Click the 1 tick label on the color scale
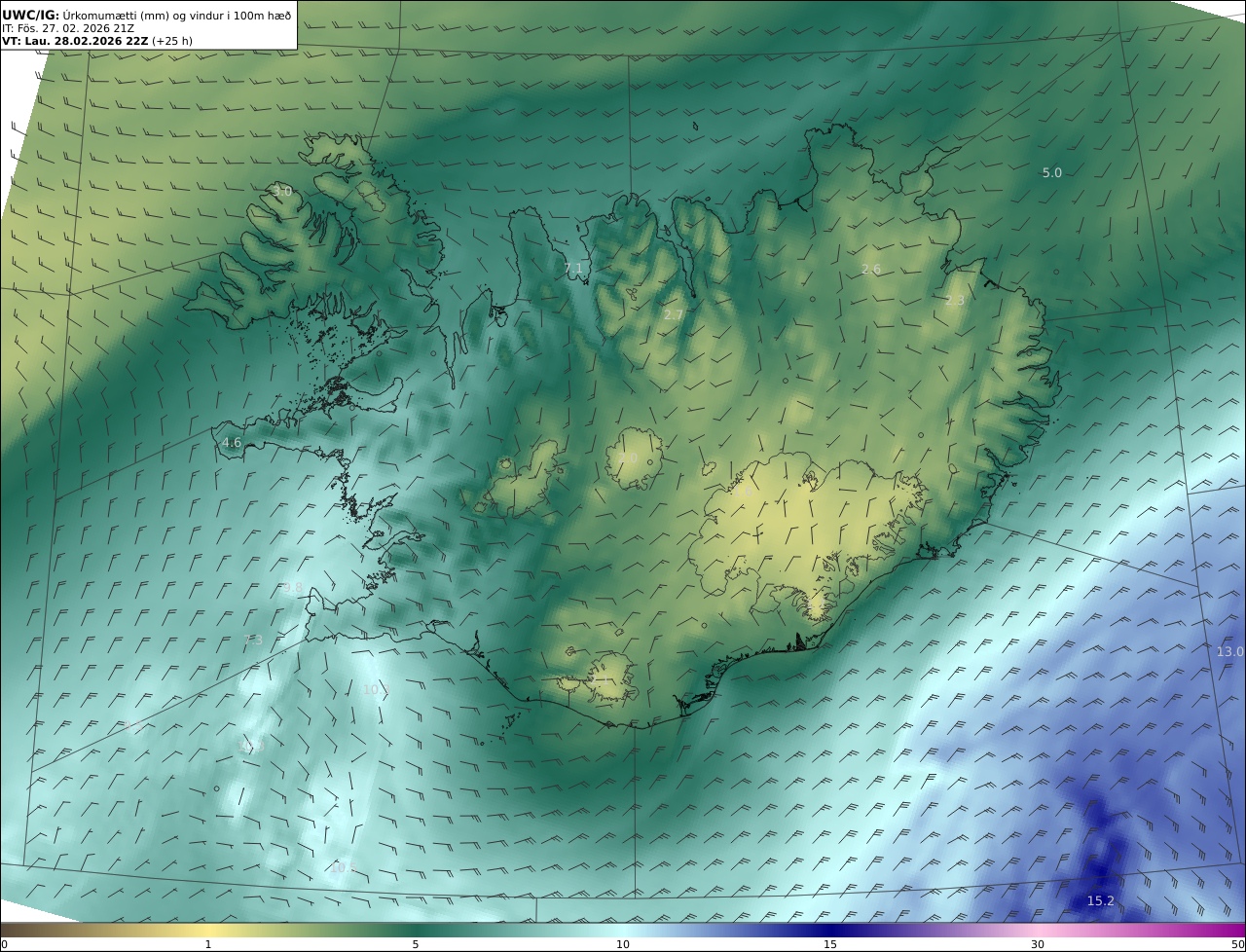 coord(208,944)
